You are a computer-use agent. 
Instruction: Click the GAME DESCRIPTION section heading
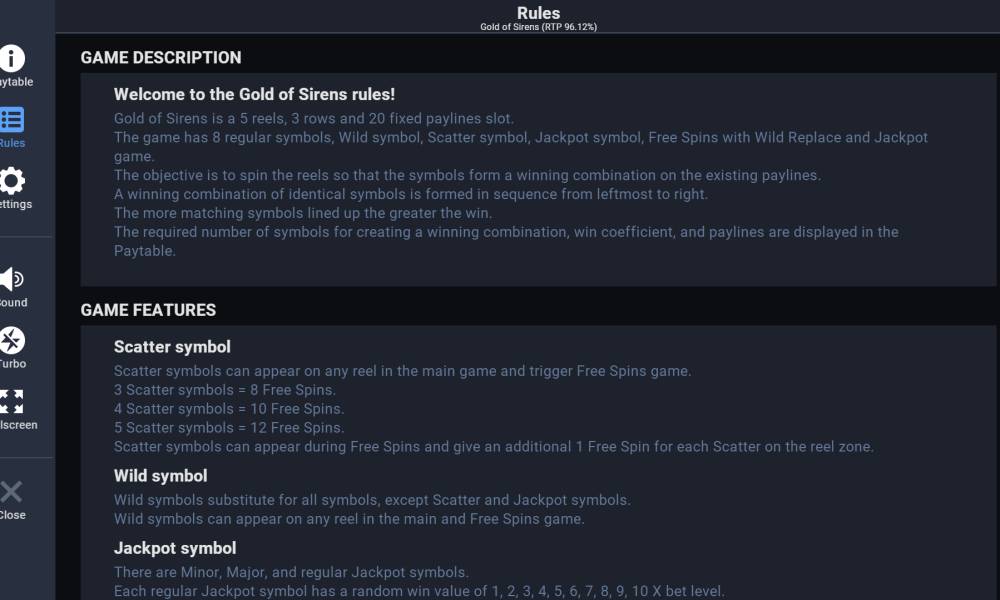pyautogui.click(x=161, y=58)
